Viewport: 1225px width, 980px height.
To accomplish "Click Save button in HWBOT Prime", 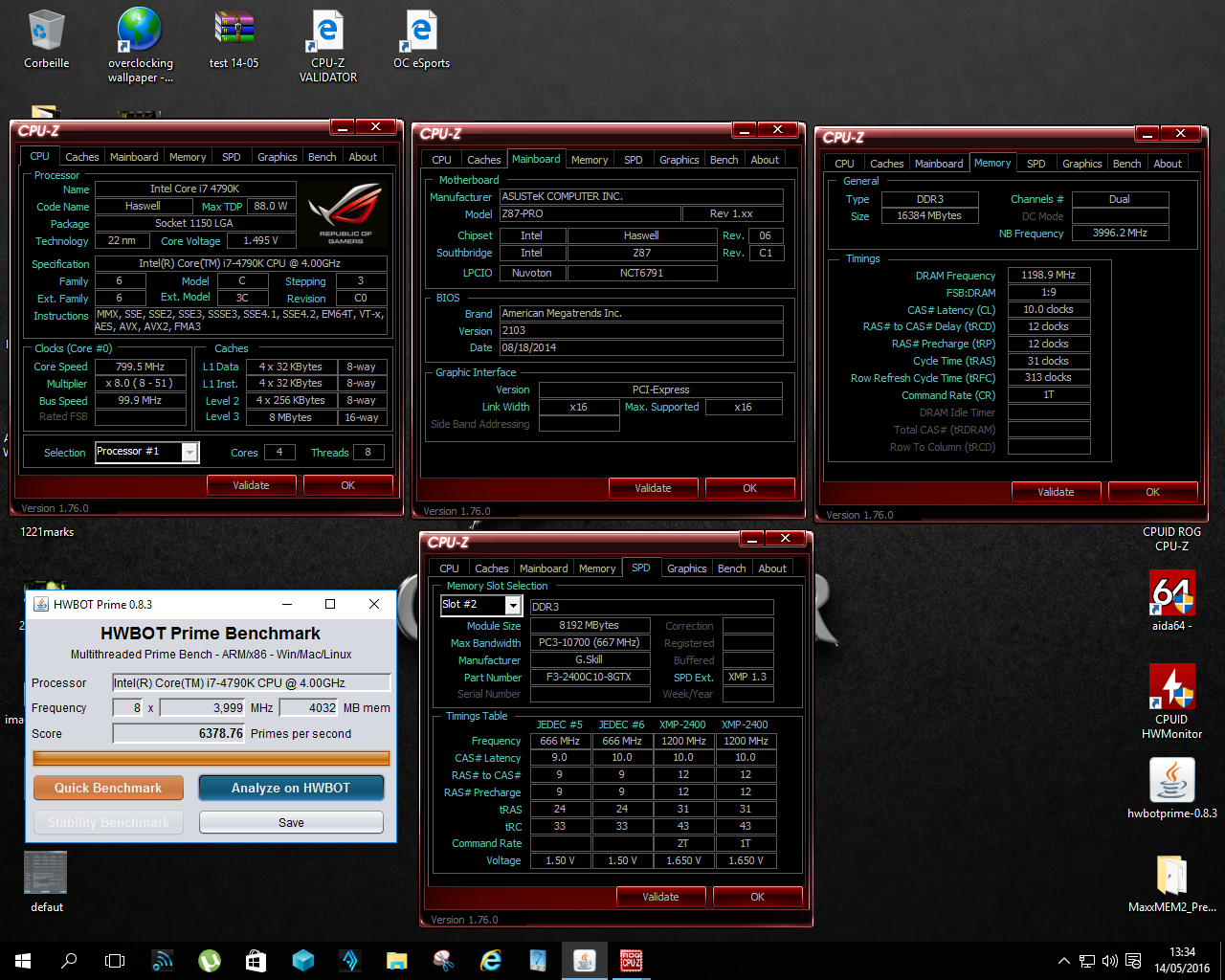I will click(x=291, y=822).
